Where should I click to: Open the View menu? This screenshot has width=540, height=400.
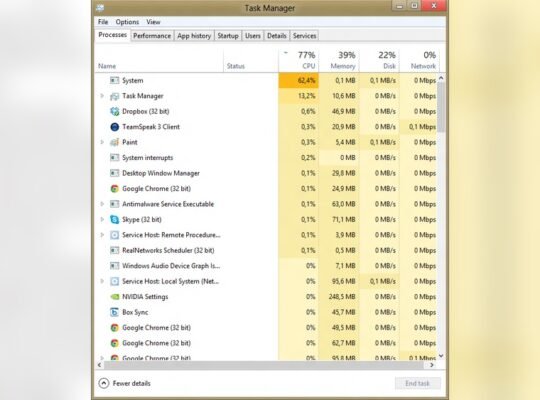(153, 22)
